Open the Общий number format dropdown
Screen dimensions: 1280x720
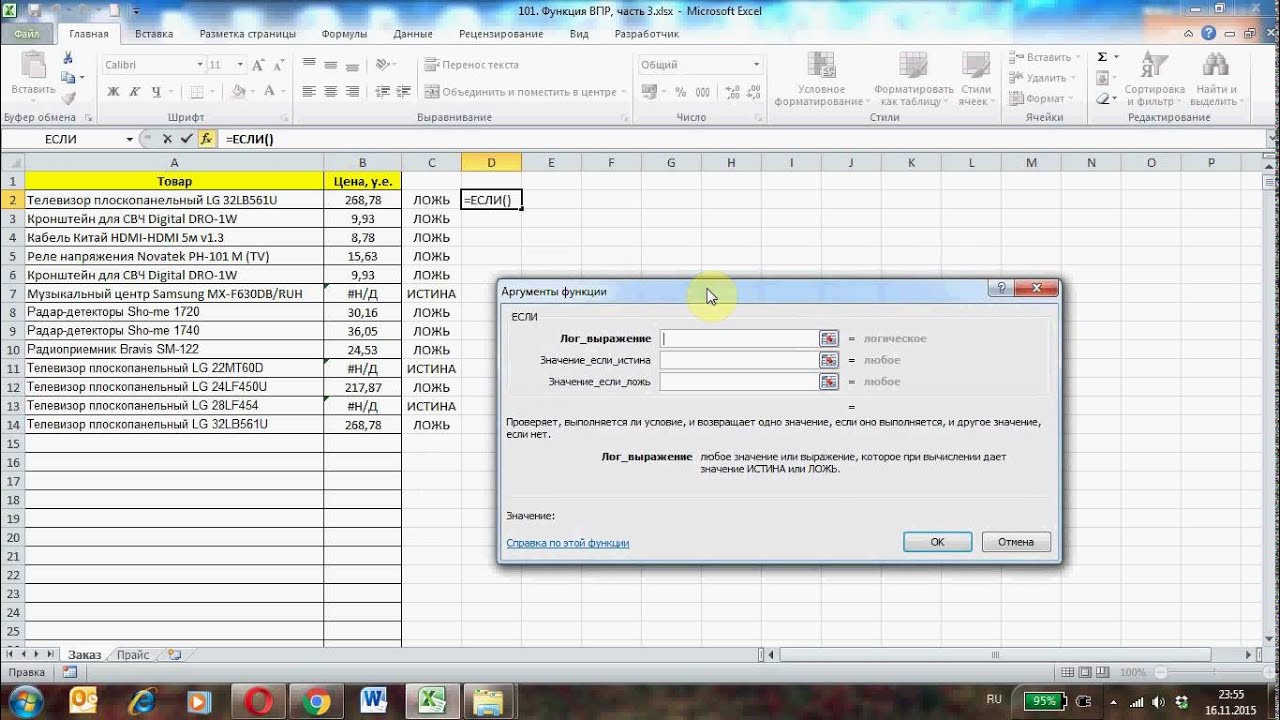pos(756,65)
